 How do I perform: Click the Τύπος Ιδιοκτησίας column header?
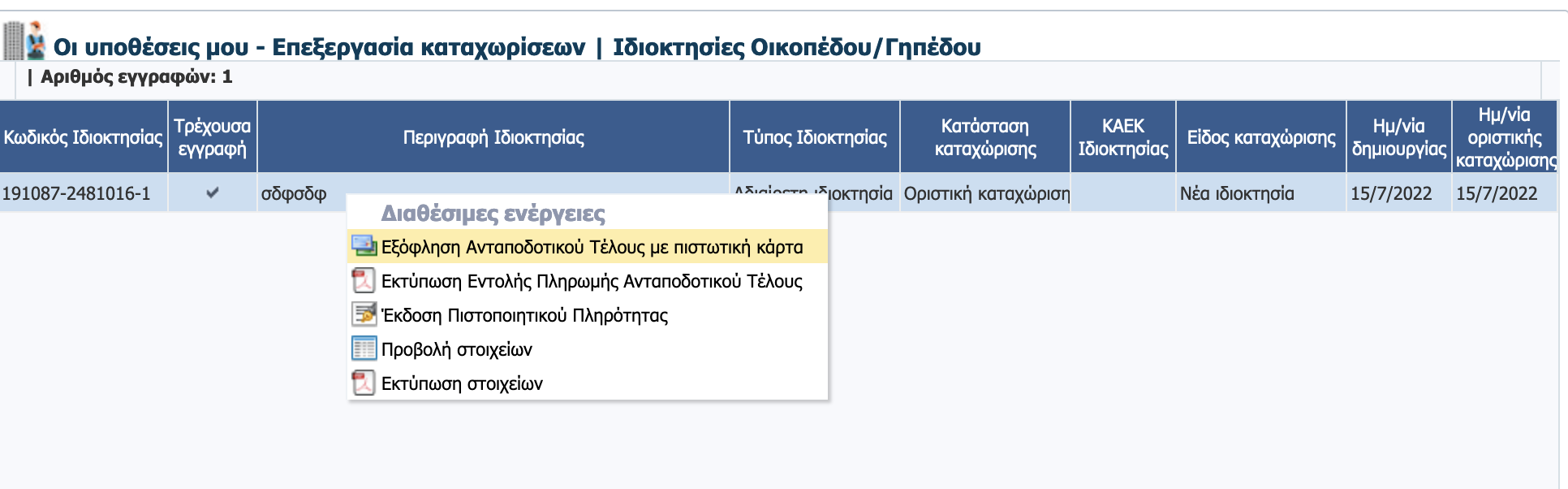(x=815, y=137)
